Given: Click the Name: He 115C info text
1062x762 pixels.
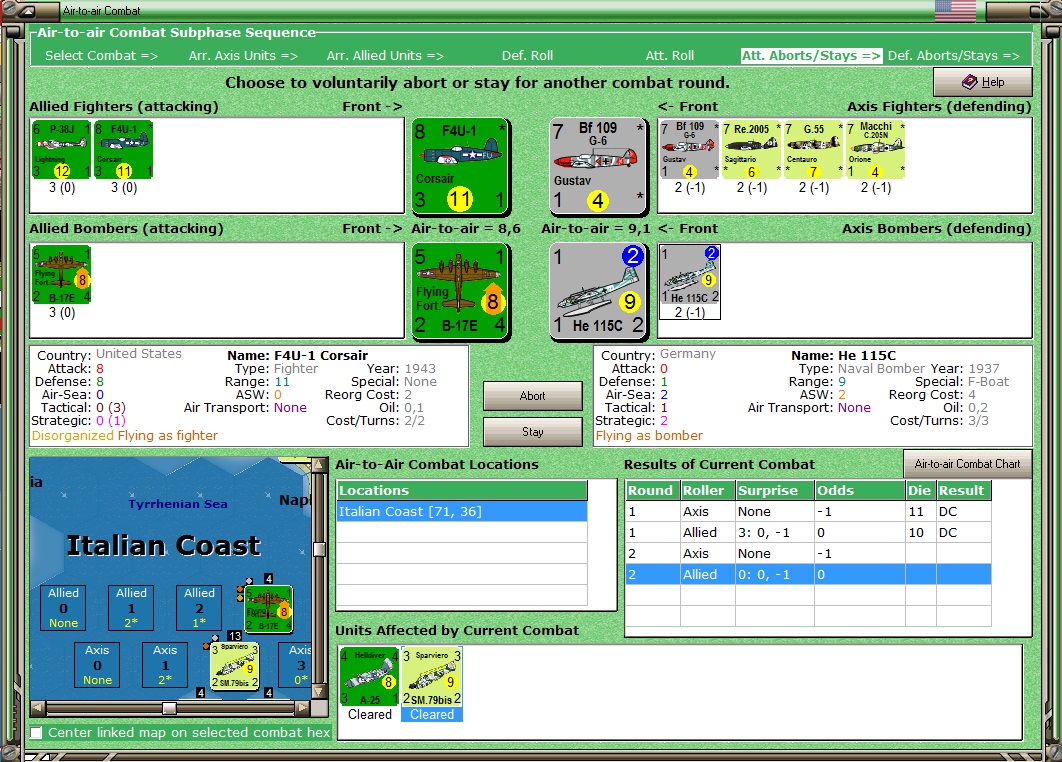Looking at the screenshot, I should 843,356.
